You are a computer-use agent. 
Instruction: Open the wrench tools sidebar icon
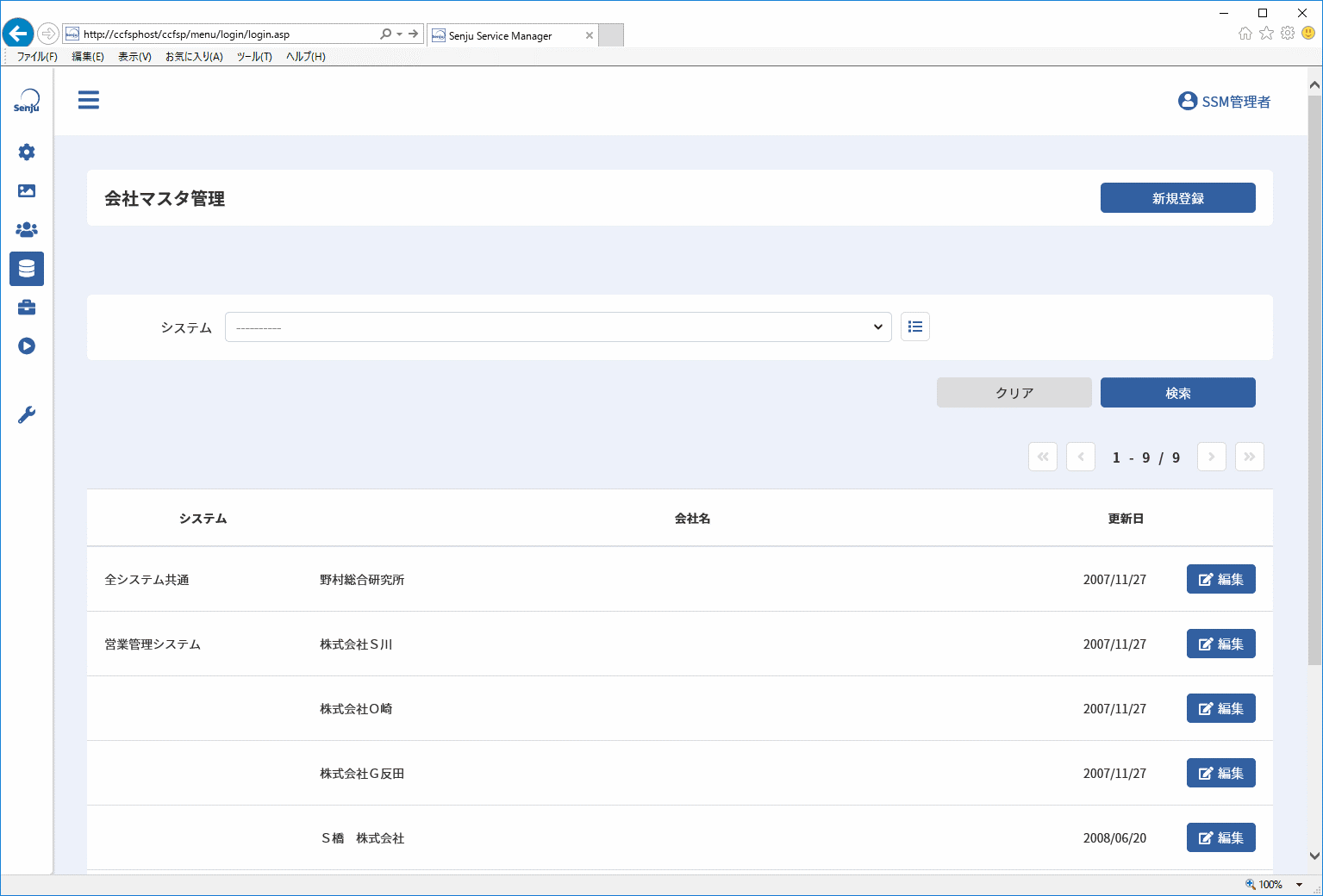pyautogui.click(x=27, y=415)
